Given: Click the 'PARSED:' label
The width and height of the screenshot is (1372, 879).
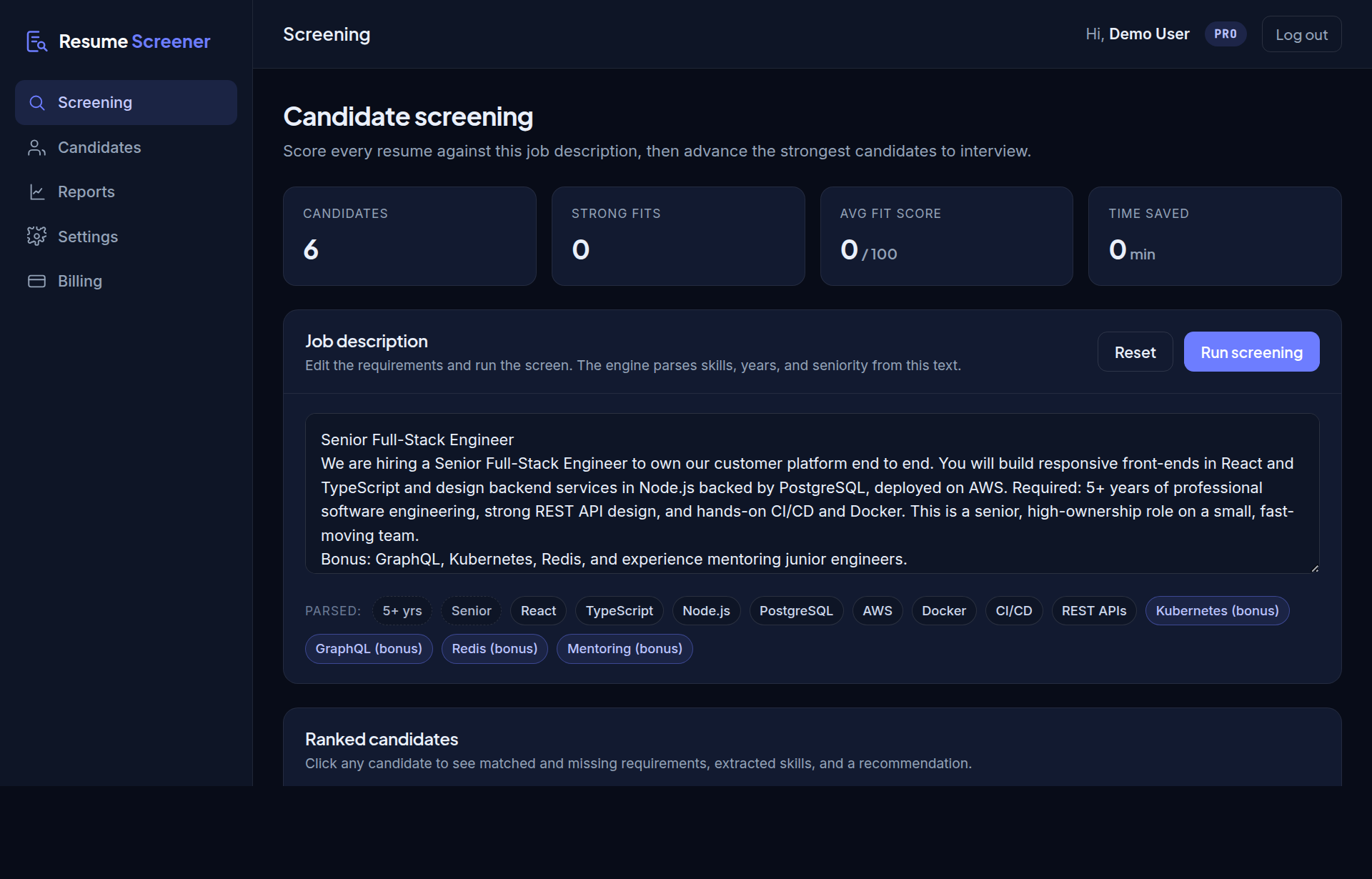Looking at the screenshot, I should 333,611.
